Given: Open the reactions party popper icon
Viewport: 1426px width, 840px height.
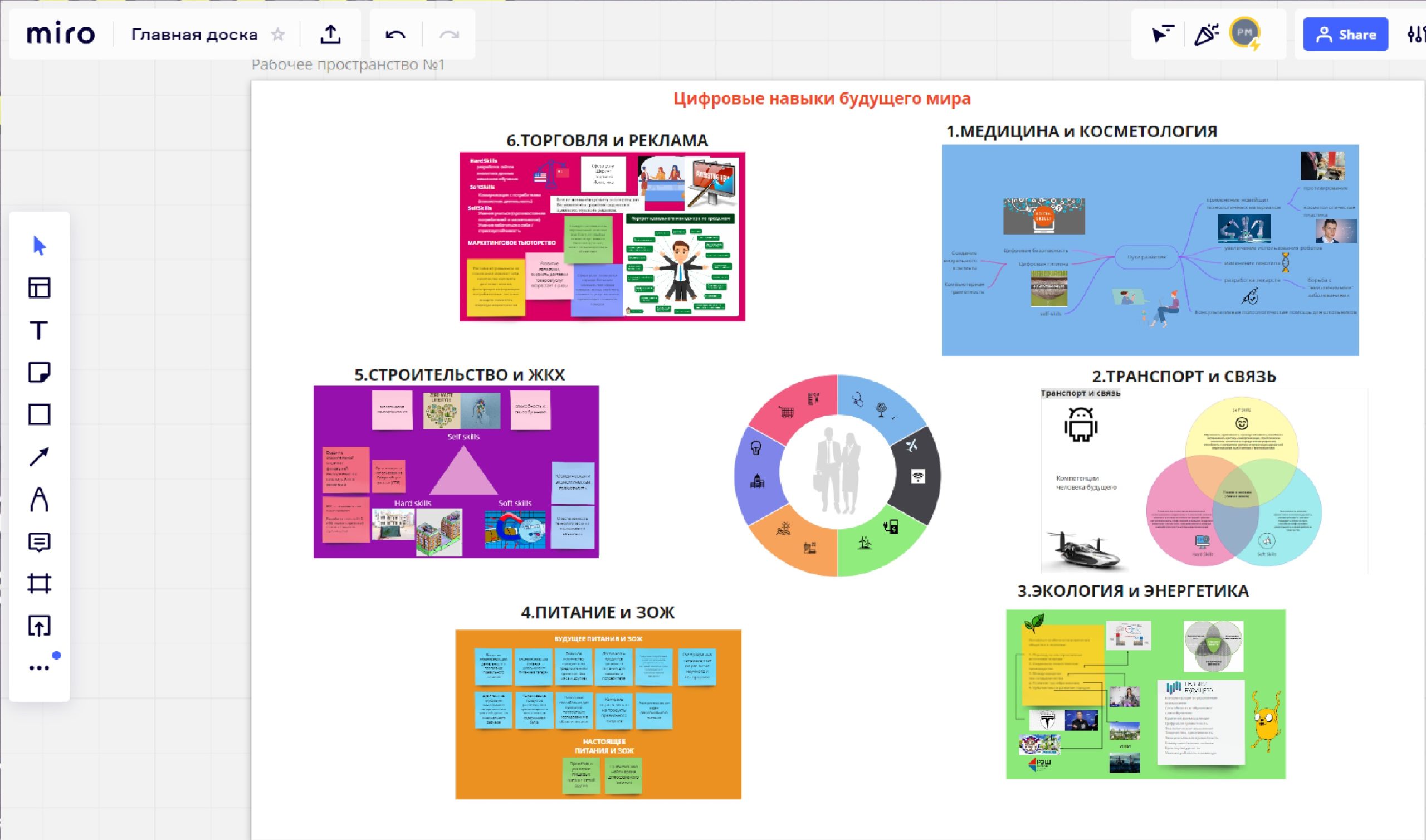Looking at the screenshot, I should click(1206, 35).
